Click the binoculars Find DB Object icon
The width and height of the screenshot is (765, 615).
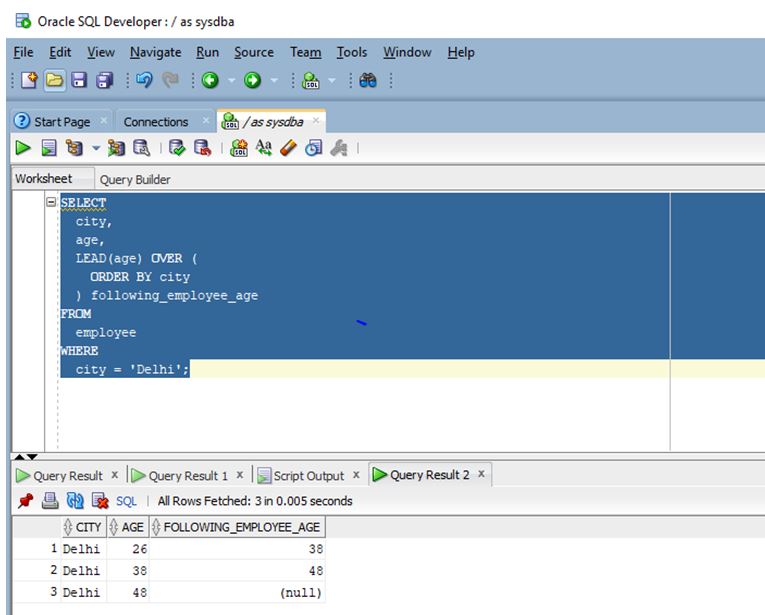coord(367,83)
